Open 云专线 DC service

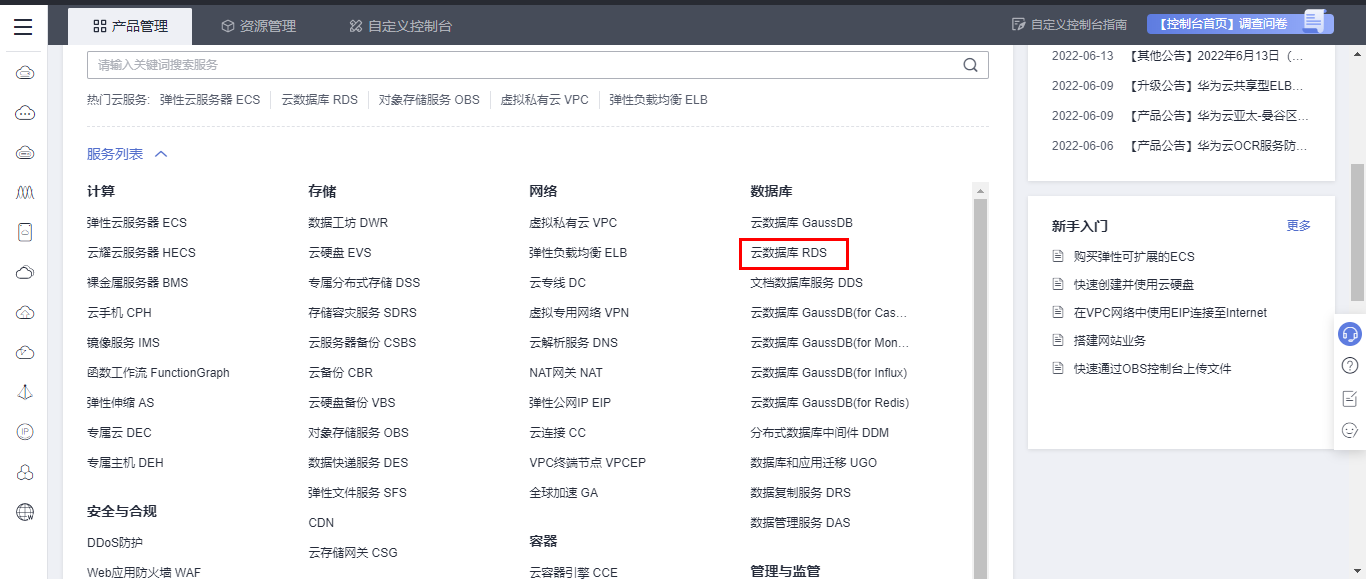coord(557,282)
